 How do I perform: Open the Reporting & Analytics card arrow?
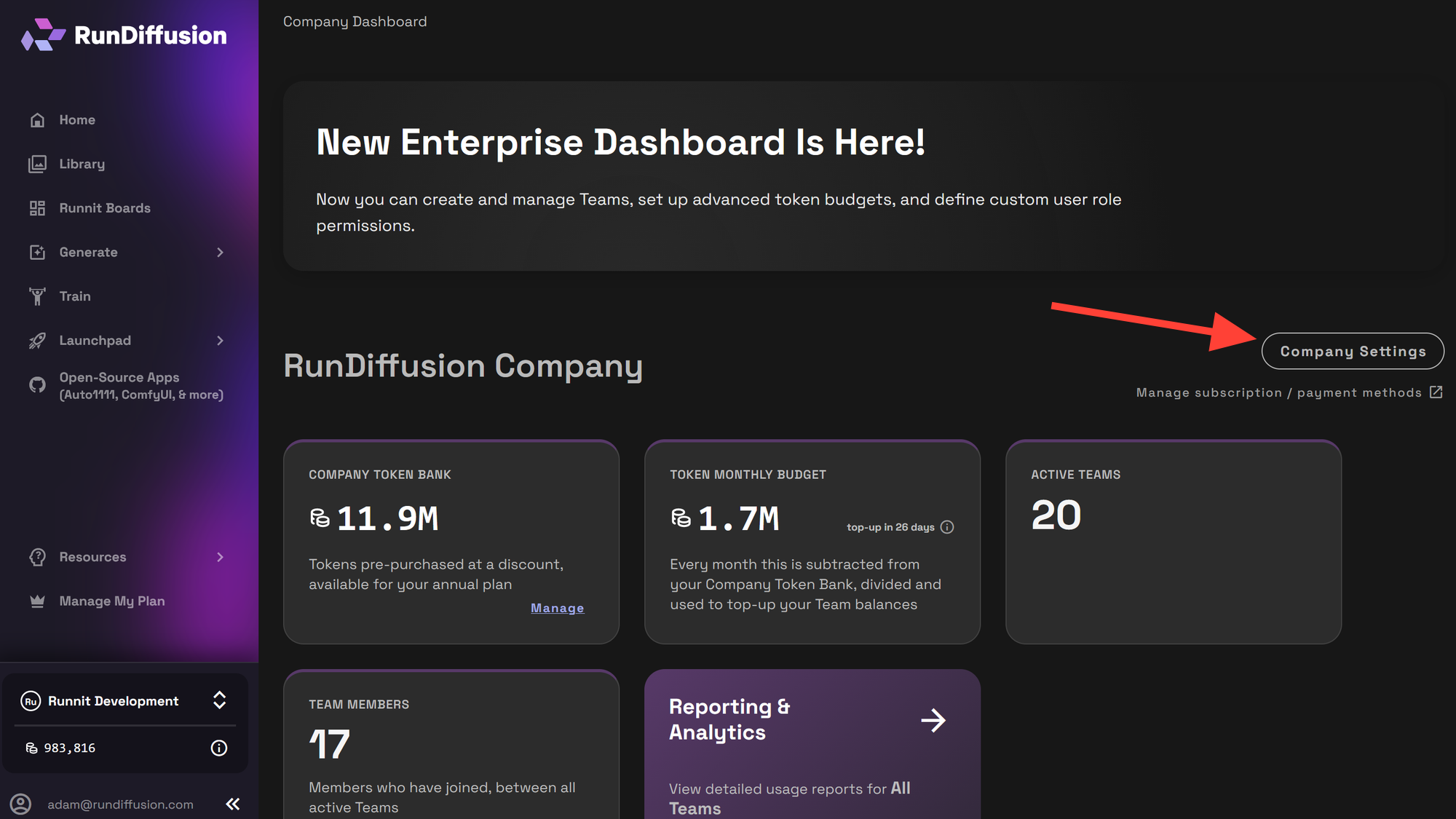tap(933, 721)
